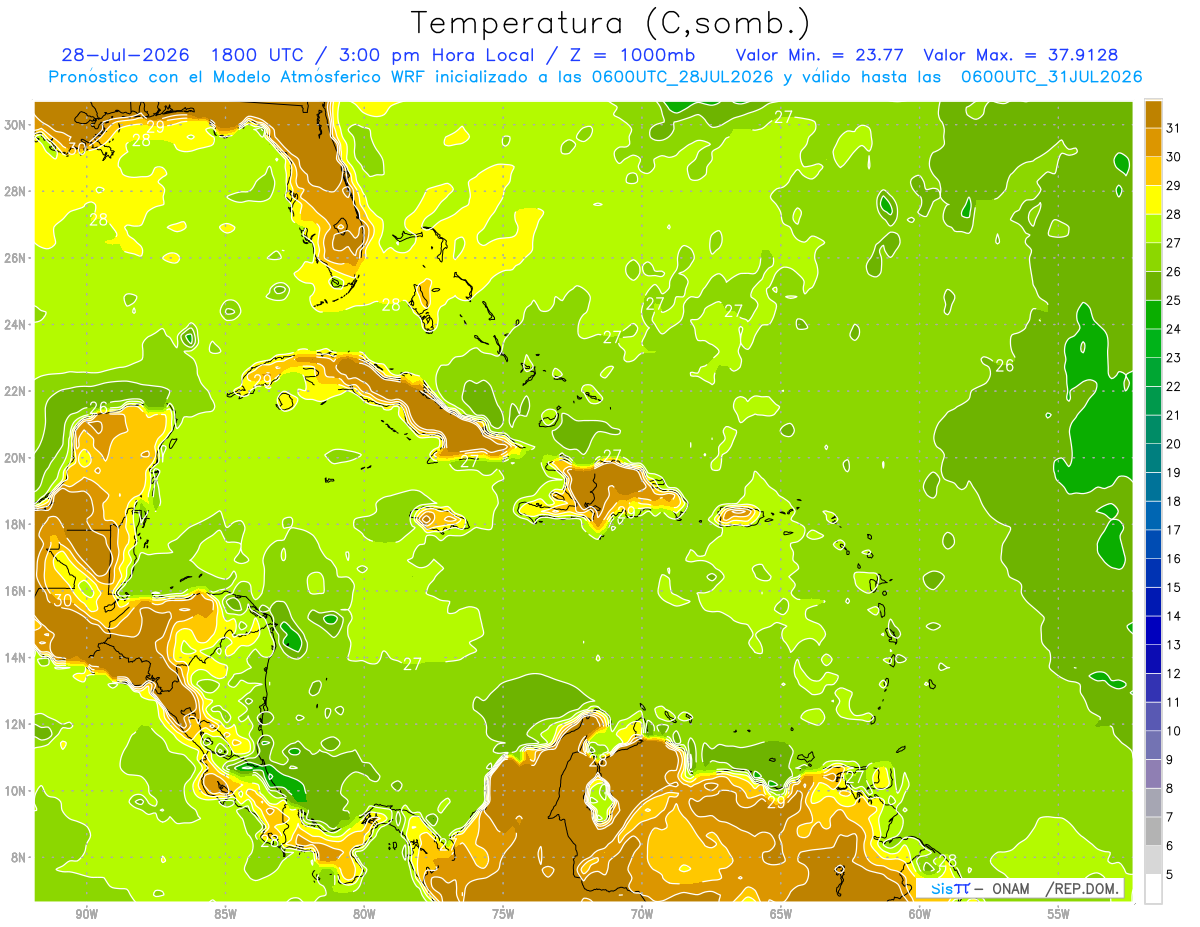Click the "28N" latitude label
Viewport: 1200px width, 927px height.
[17, 191]
